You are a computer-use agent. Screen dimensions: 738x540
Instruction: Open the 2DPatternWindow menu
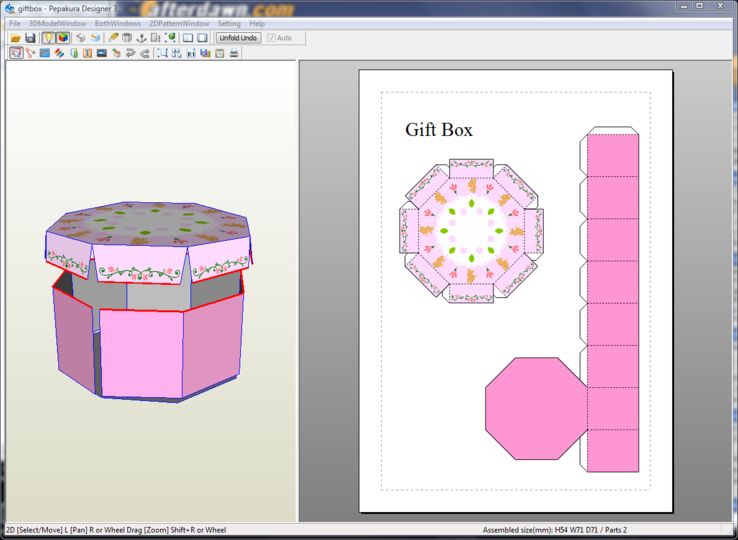pos(179,23)
